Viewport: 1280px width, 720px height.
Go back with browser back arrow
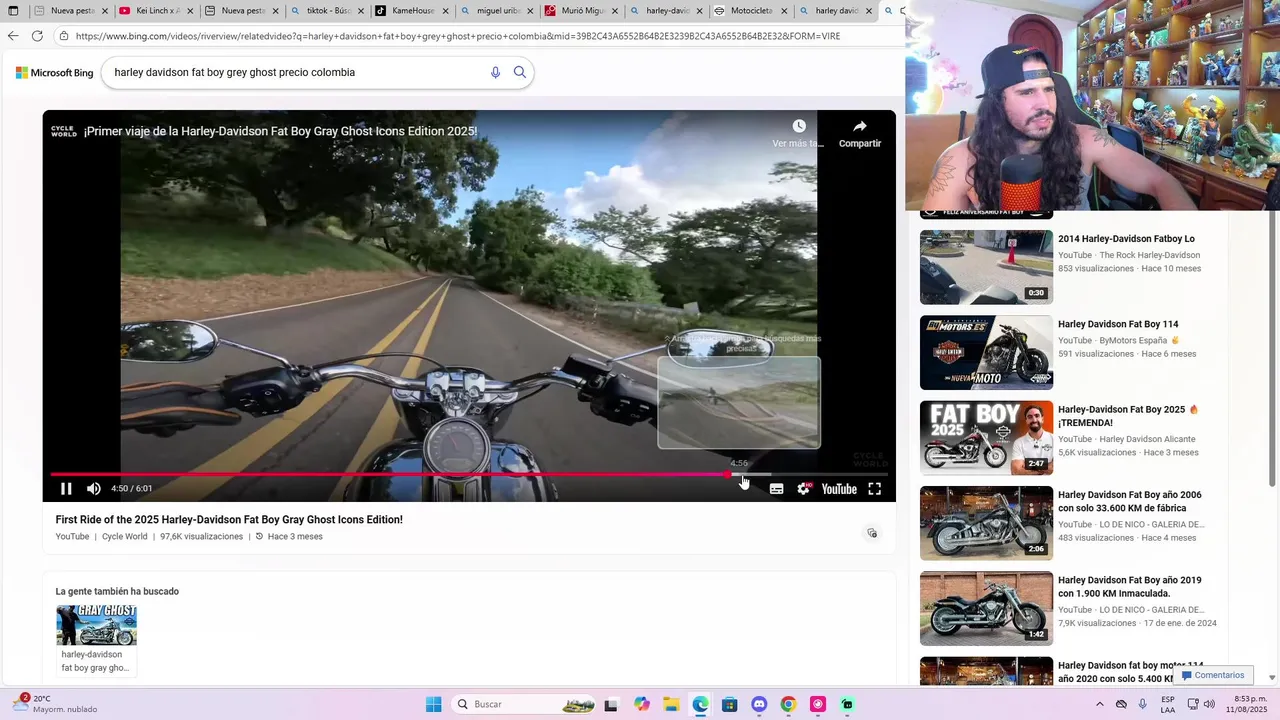pos(13,36)
